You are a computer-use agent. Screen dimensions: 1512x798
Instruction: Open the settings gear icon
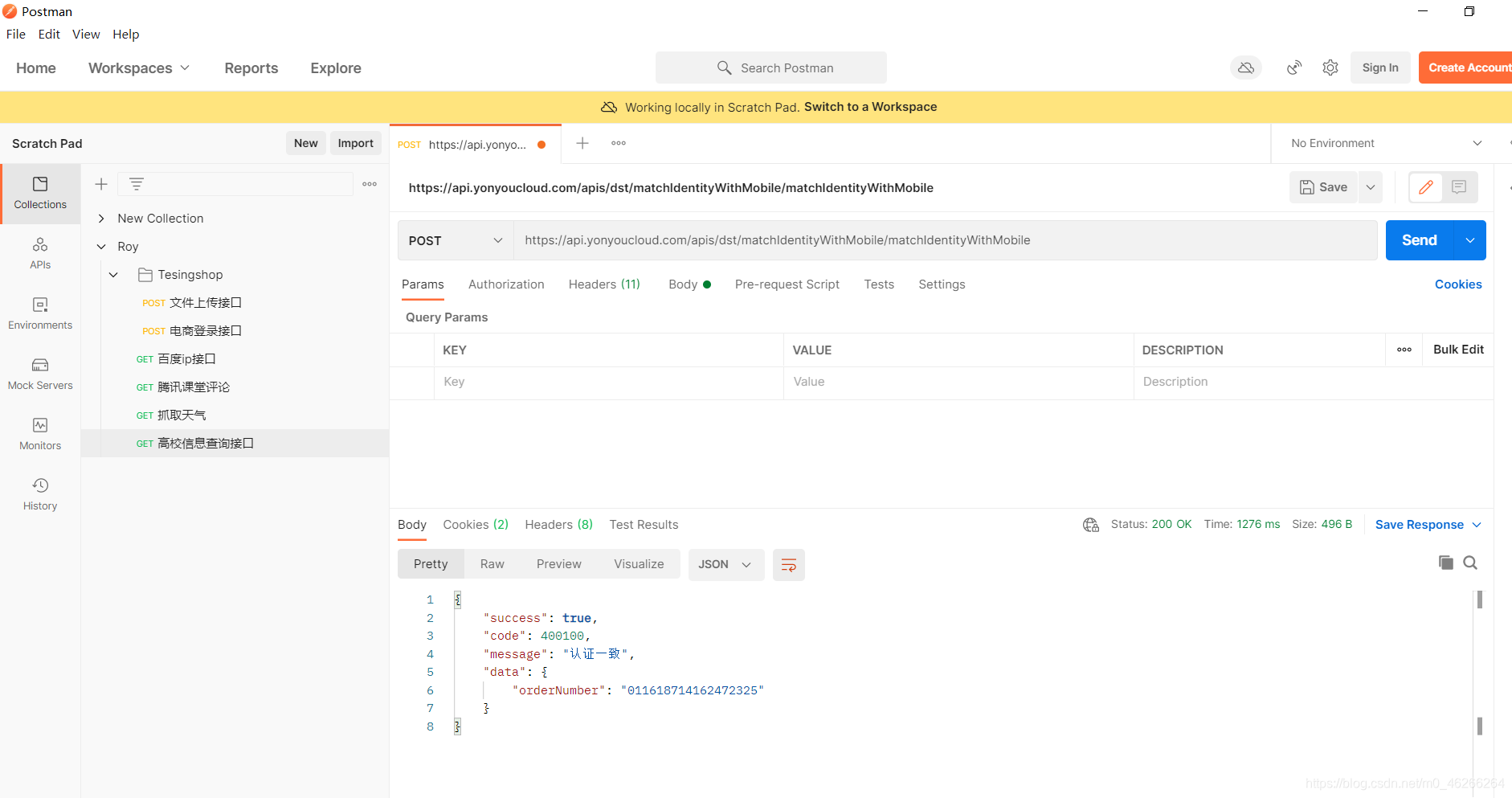pyautogui.click(x=1330, y=68)
